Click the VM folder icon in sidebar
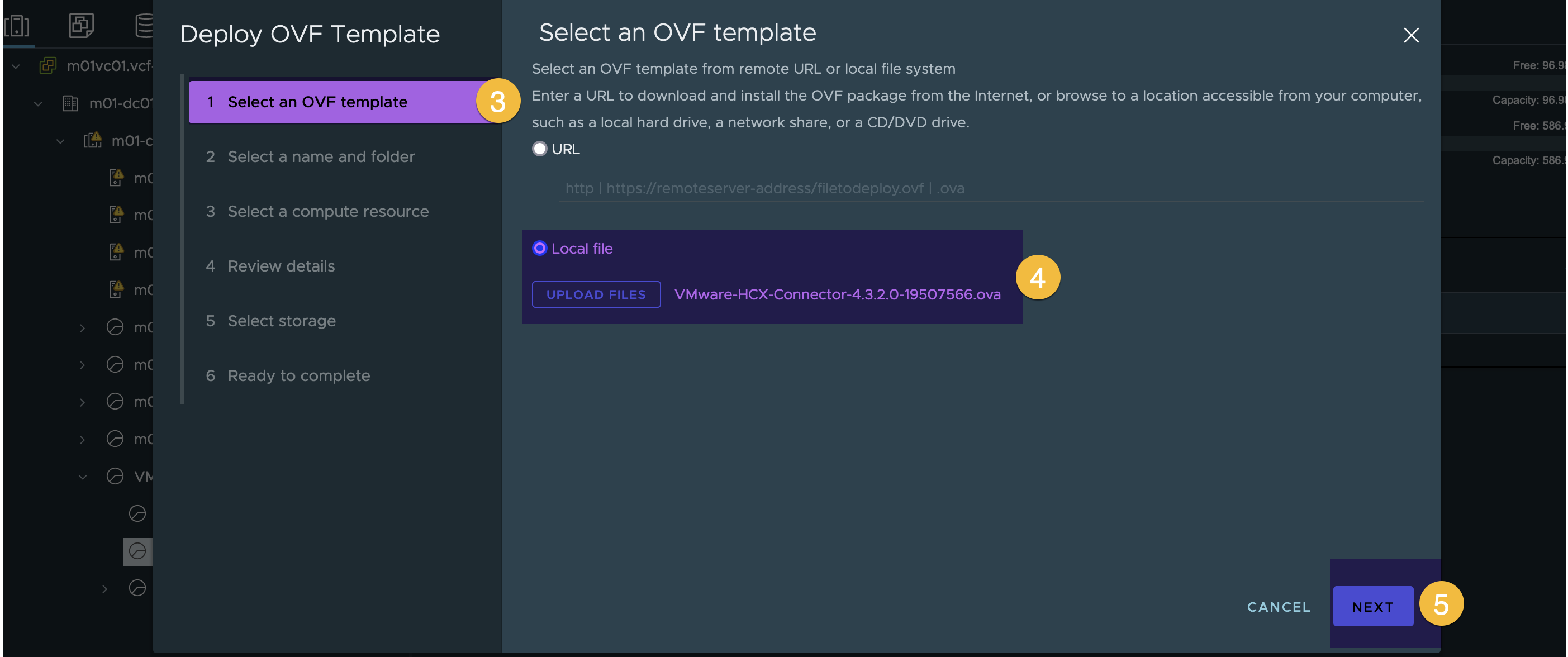The image size is (1568, 657). pos(79,20)
